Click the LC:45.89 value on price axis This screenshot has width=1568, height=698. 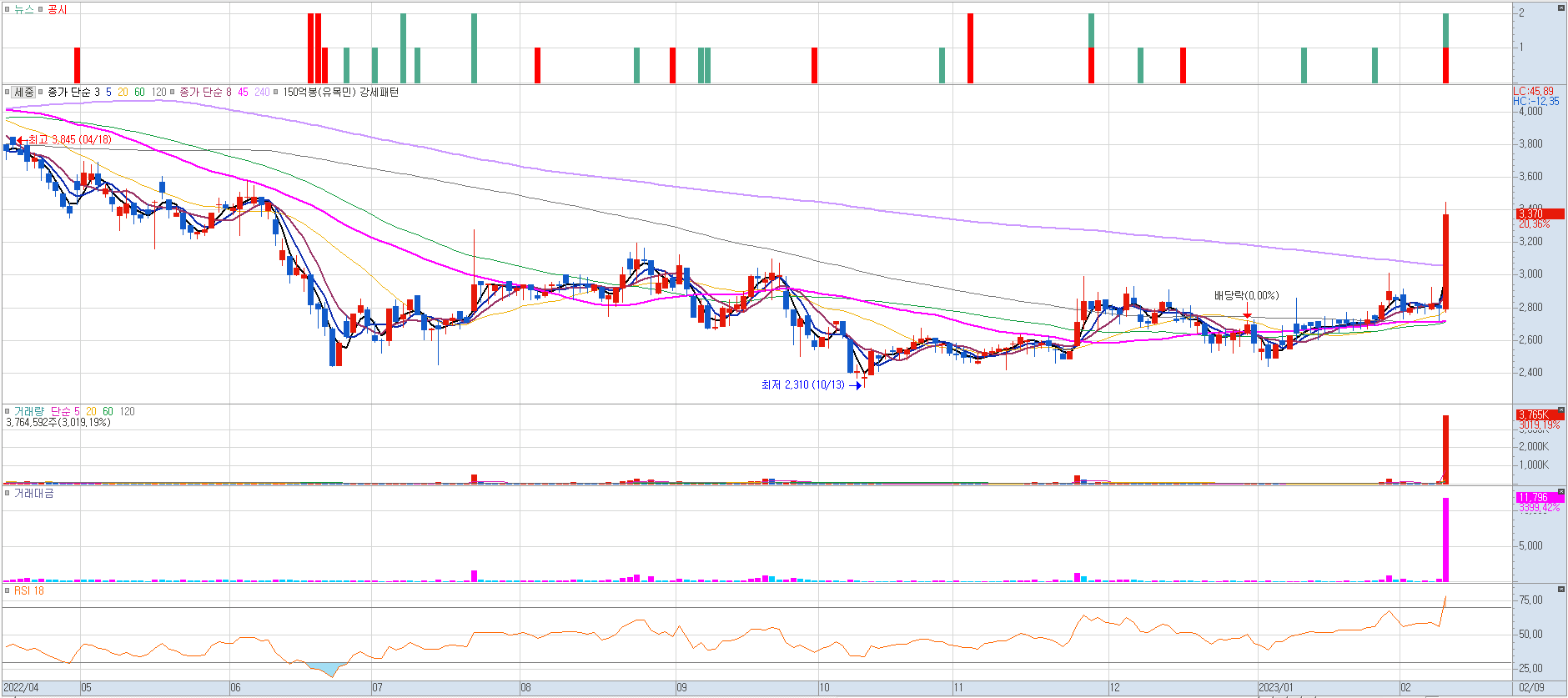1533,91
